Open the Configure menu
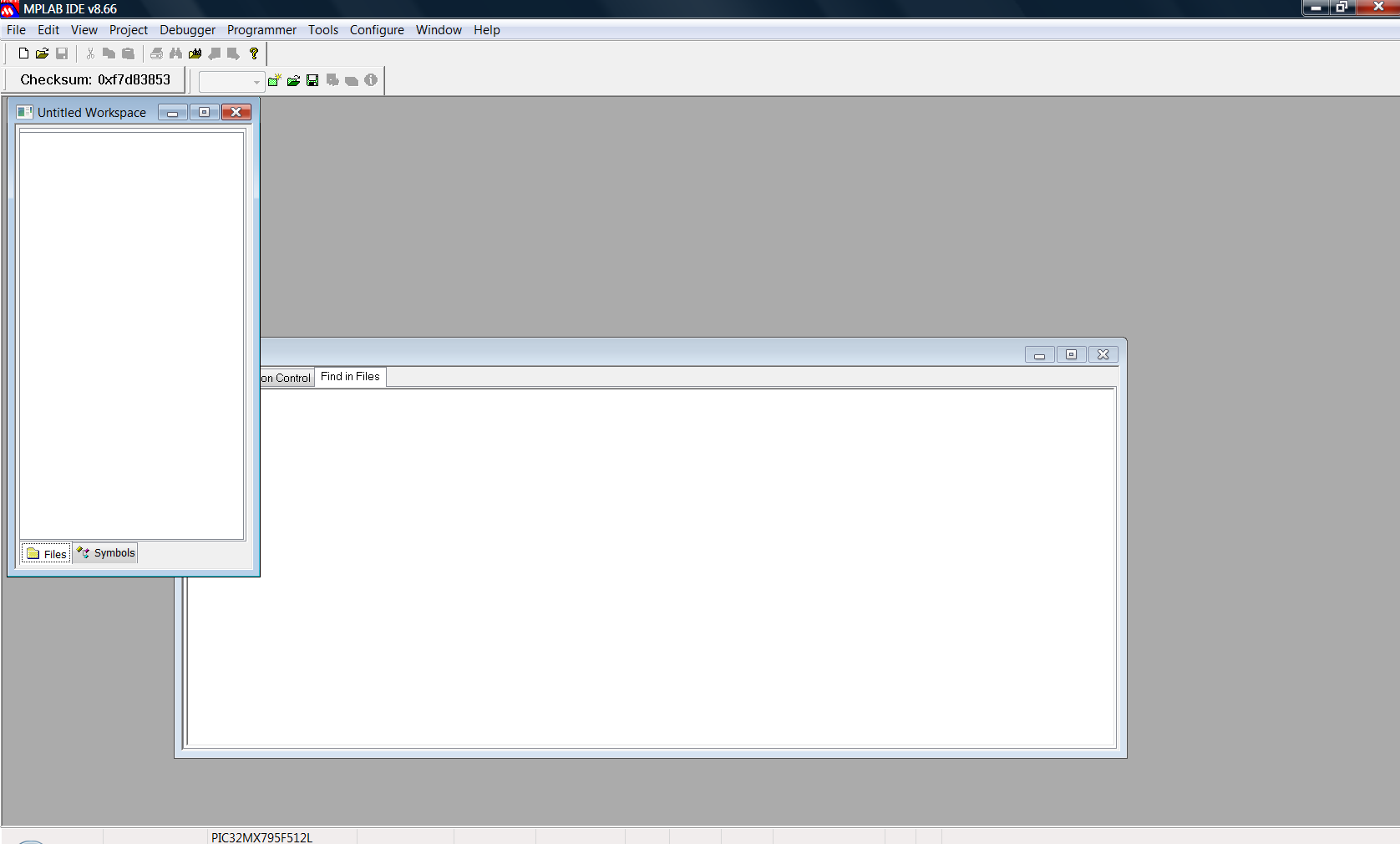Screen dimensions: 1400x844 coord(377,30)
